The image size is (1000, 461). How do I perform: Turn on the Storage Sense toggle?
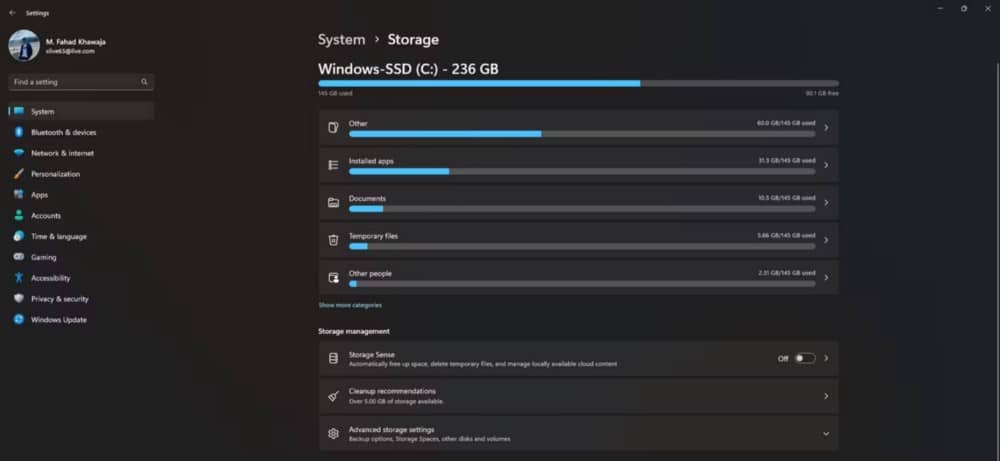click(x=805, y=358)
